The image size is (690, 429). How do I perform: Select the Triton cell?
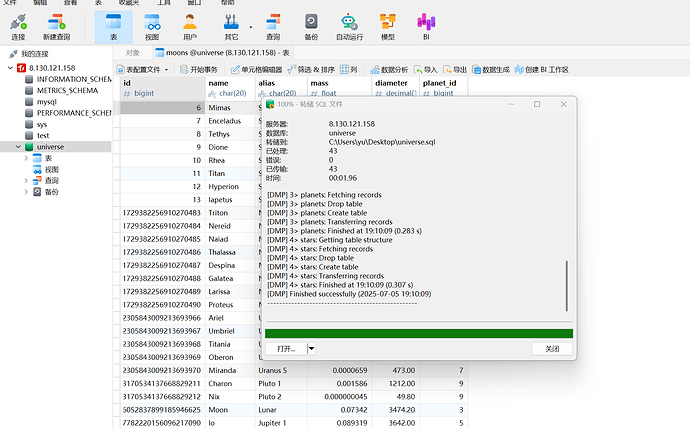[x=230, y=213]
